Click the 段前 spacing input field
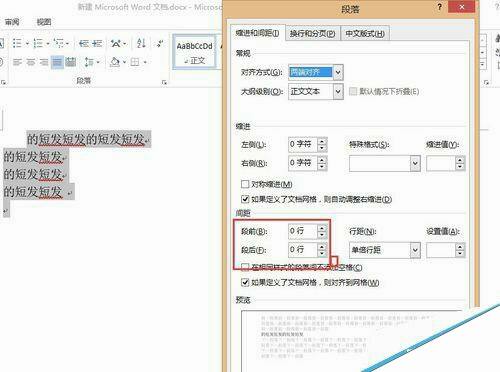 pyautogui.click(x=303, y=231)
